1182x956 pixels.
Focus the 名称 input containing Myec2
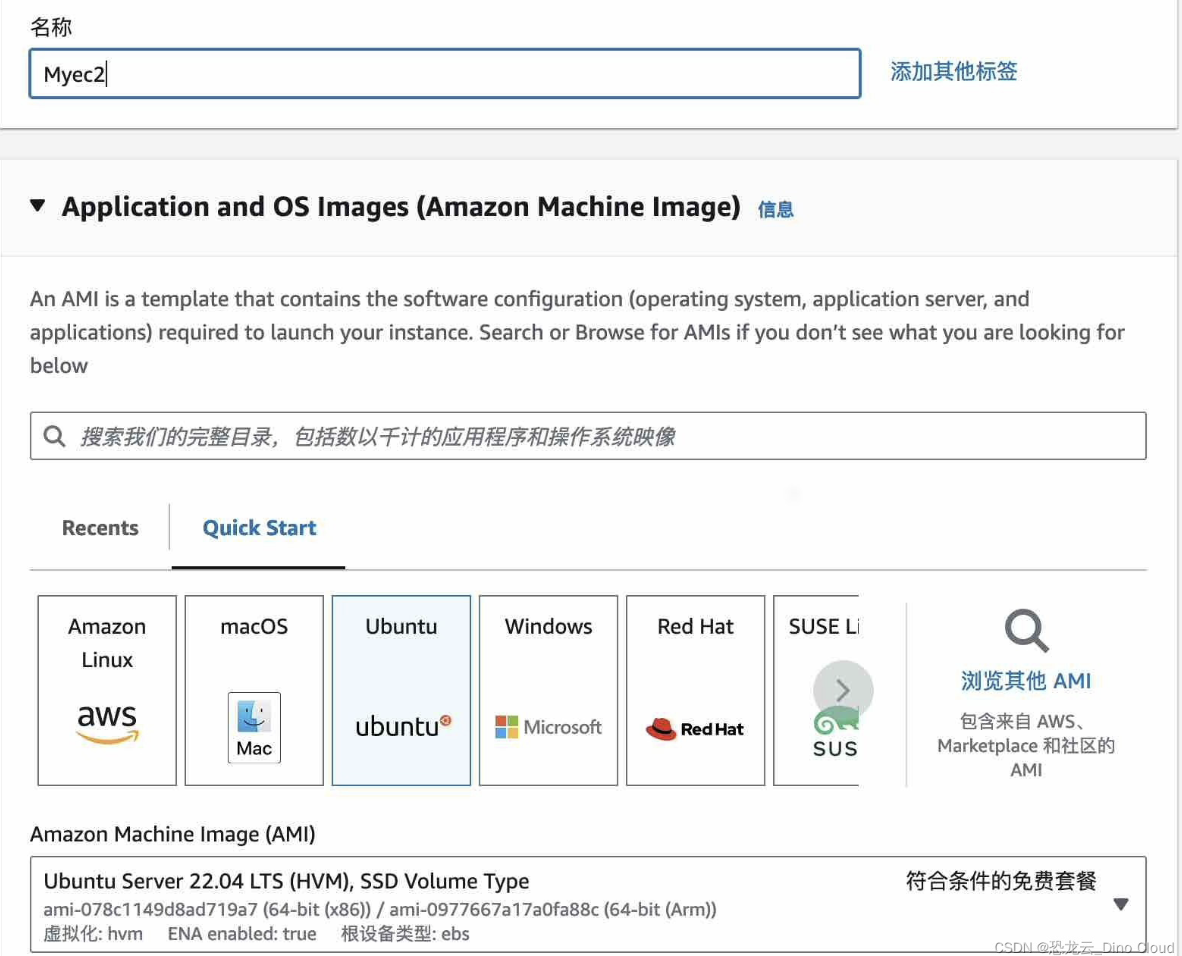point(445,74)
